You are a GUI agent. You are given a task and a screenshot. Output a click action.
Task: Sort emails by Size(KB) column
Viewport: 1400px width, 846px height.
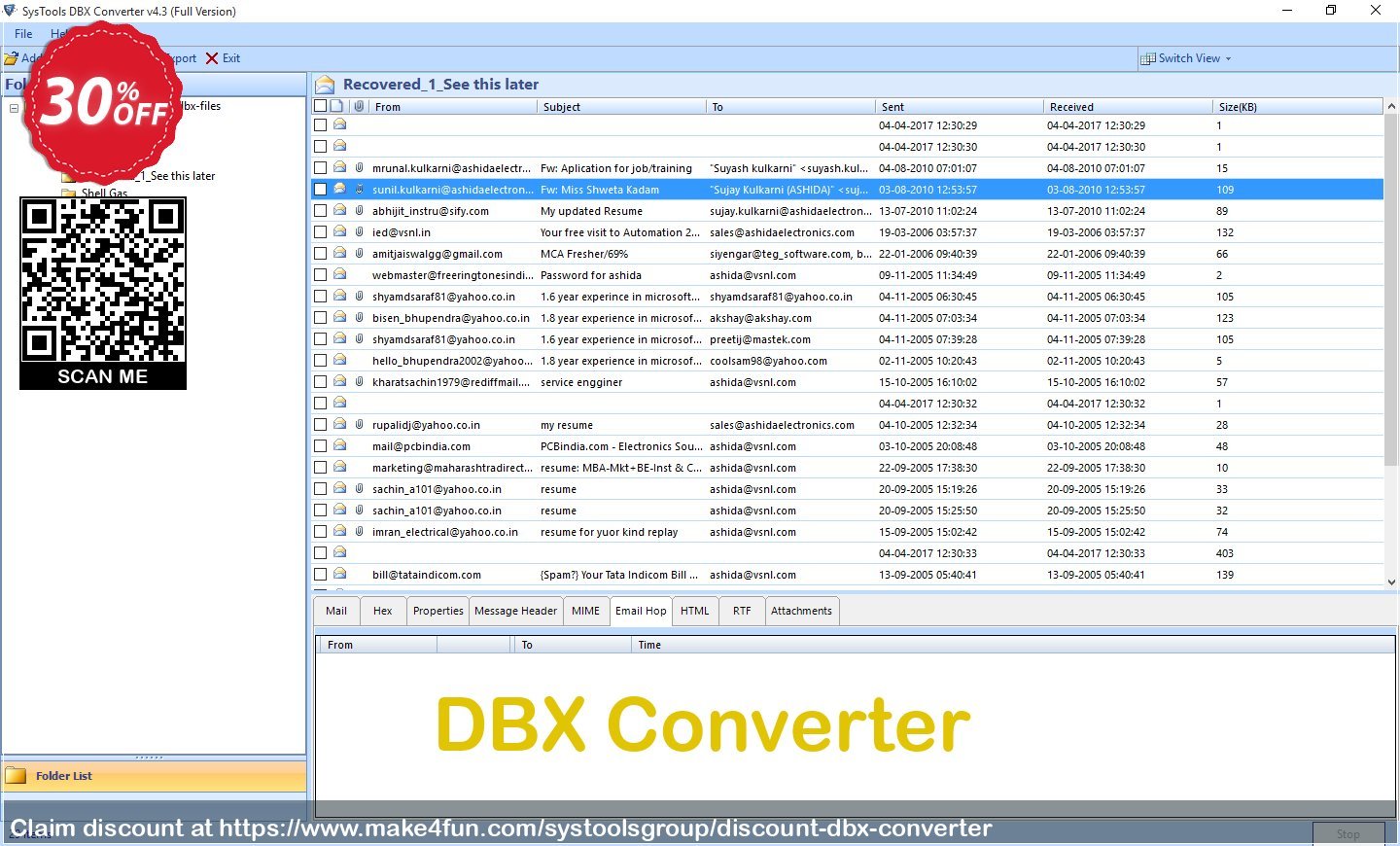point(1297,107)
